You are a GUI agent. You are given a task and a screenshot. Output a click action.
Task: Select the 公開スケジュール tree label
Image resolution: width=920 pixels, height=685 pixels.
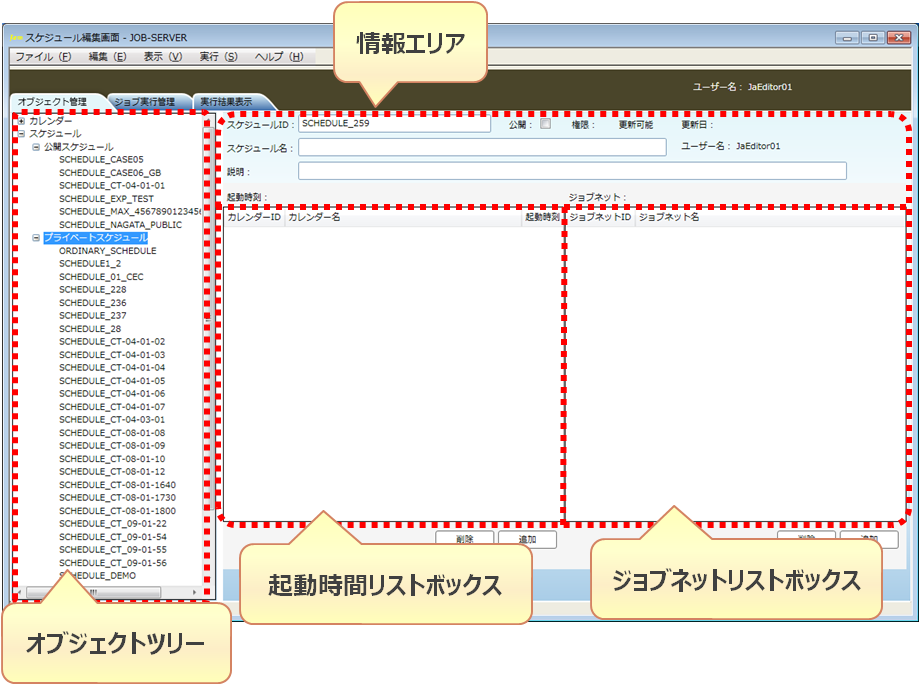tap(79, 147)
